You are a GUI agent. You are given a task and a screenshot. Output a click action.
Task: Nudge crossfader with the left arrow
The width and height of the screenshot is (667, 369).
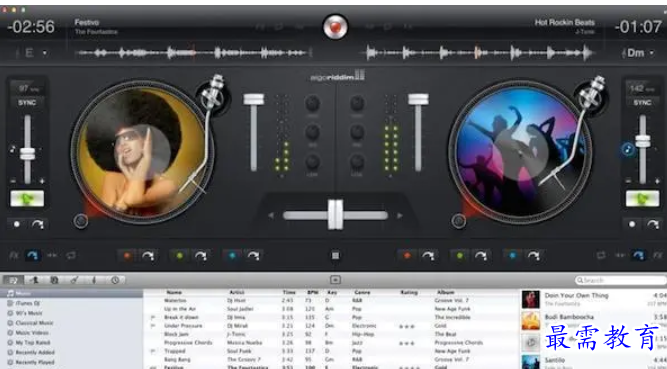pos(271,216)
